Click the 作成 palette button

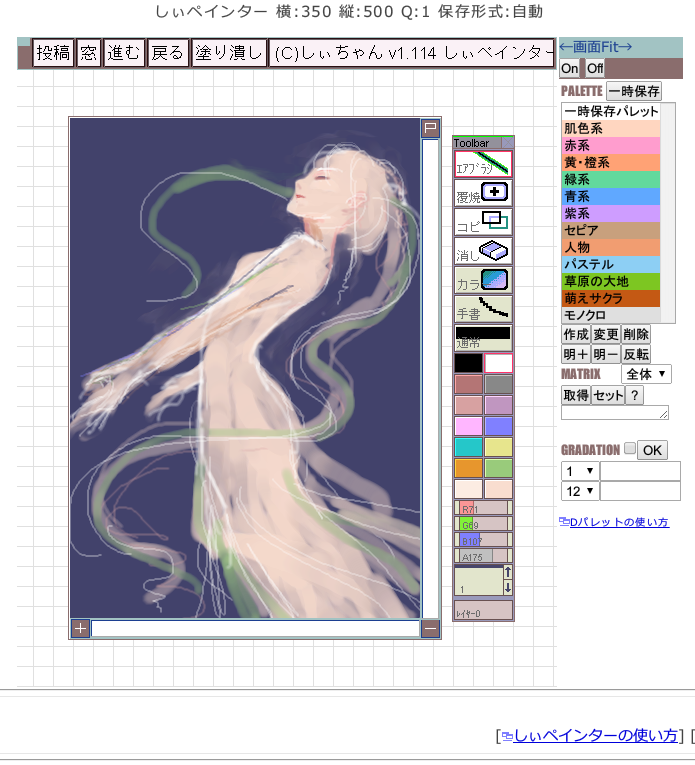point(576,335)
